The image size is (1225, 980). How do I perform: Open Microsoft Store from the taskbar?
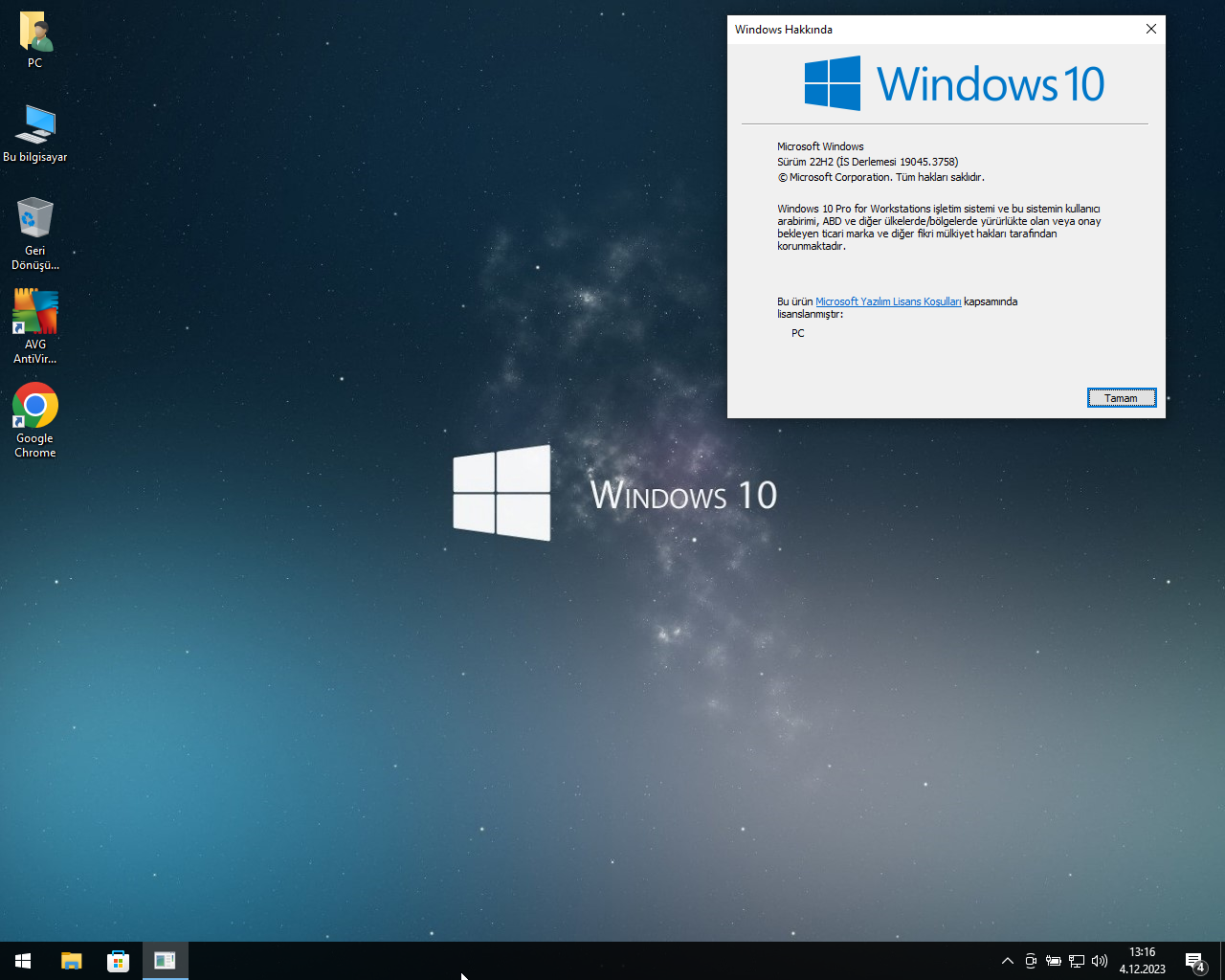pos(118,961)
